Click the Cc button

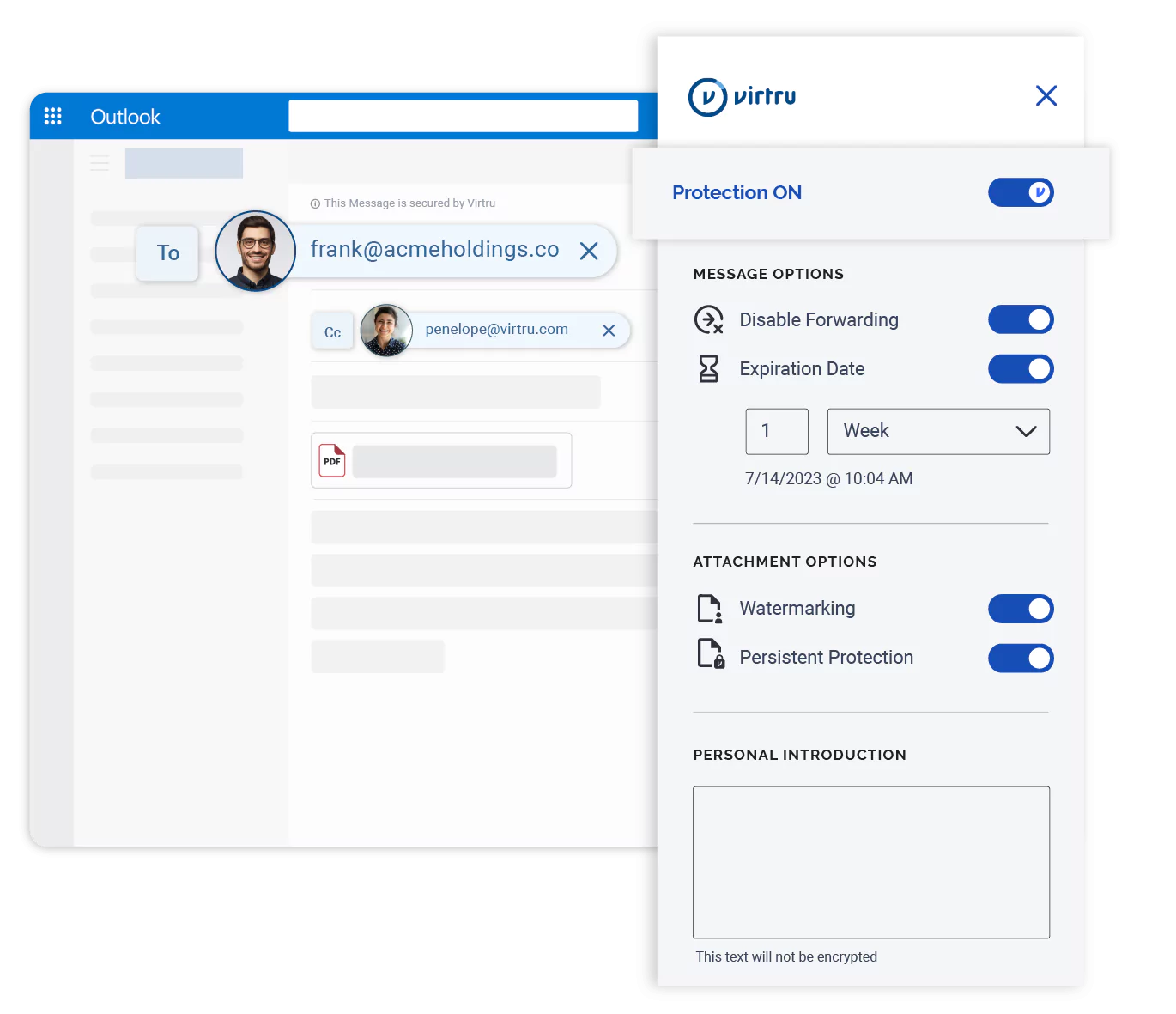tap(332, 332)
